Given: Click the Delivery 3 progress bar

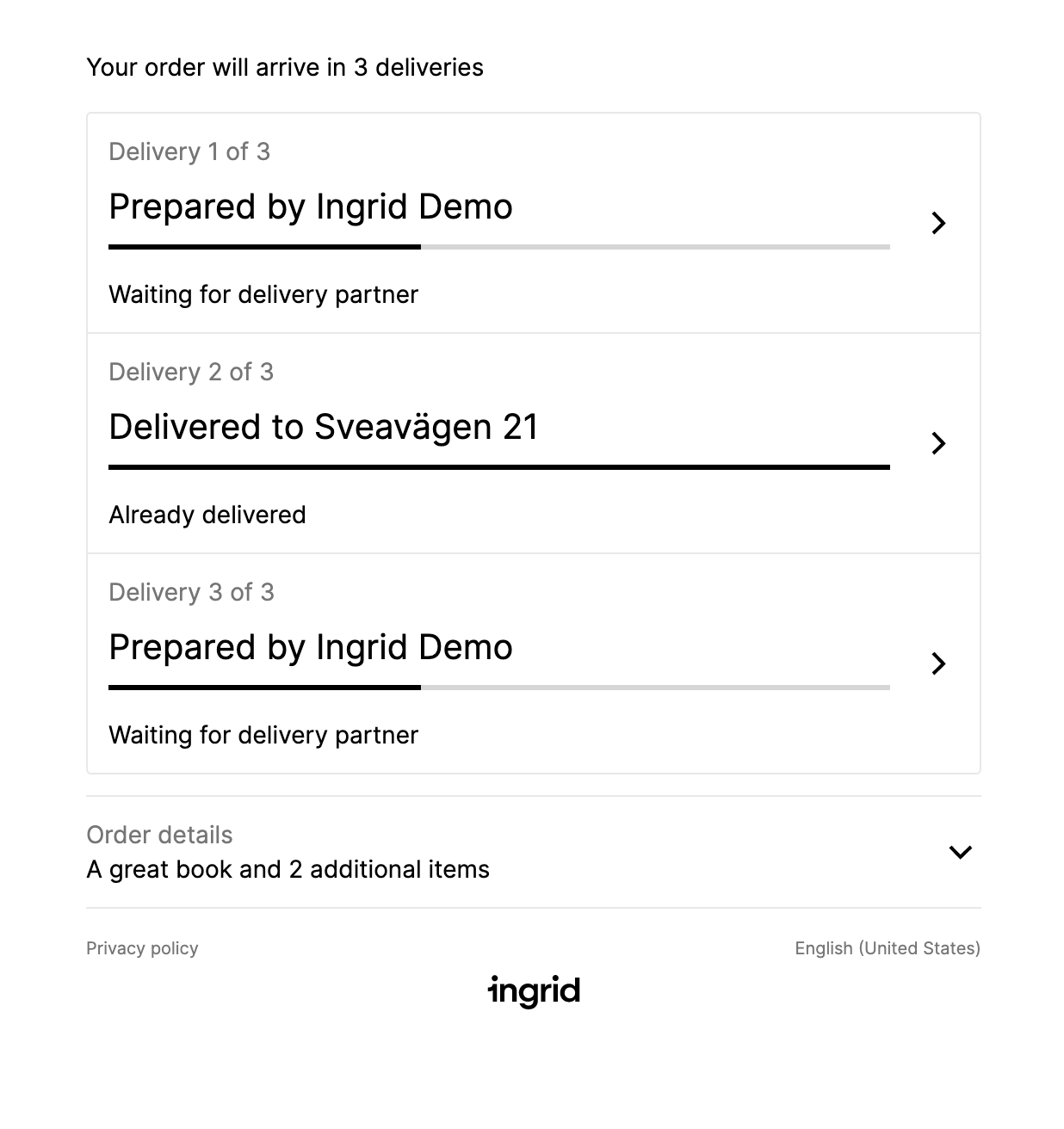Looking at the screenshot, I should (499, 688).
